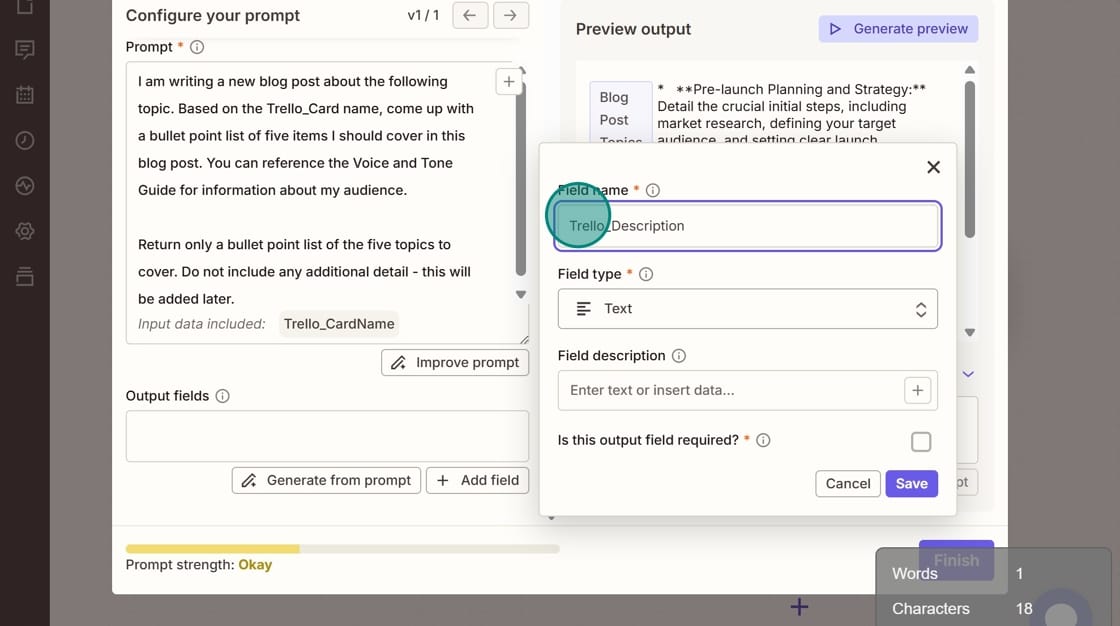Screen dimensions: 1120x626
Task: Check the 'Is this output field required?' checkbox
Action: pos(921,440)
